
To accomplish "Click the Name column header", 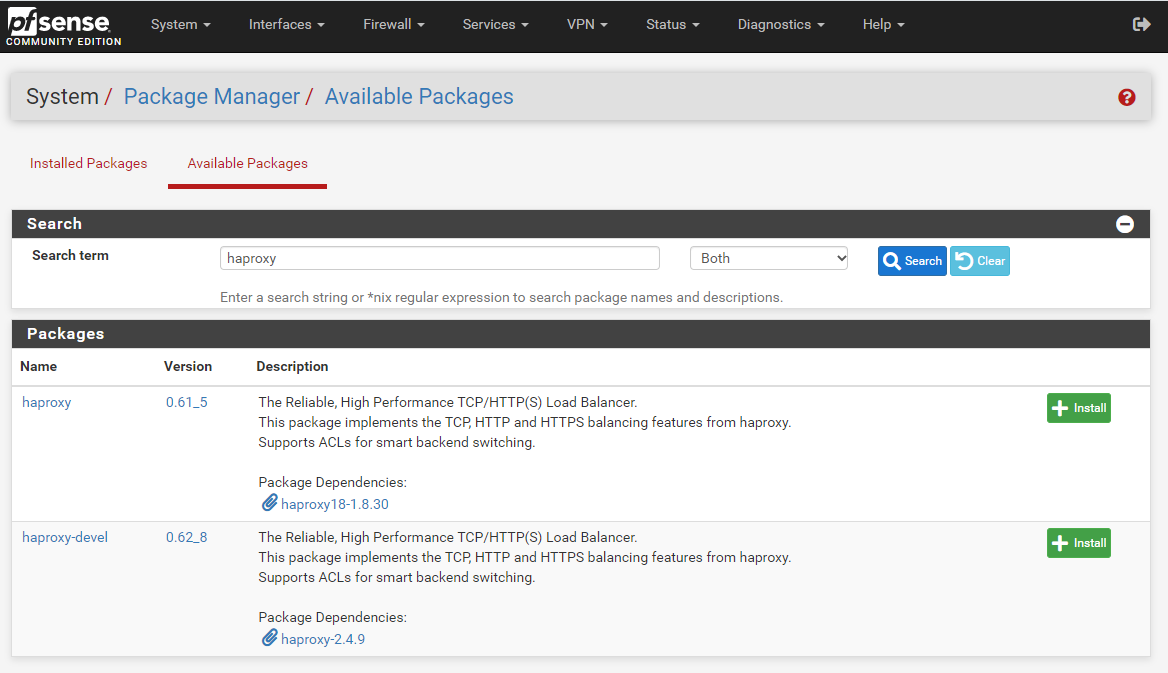I will click(x=39, y=367).
